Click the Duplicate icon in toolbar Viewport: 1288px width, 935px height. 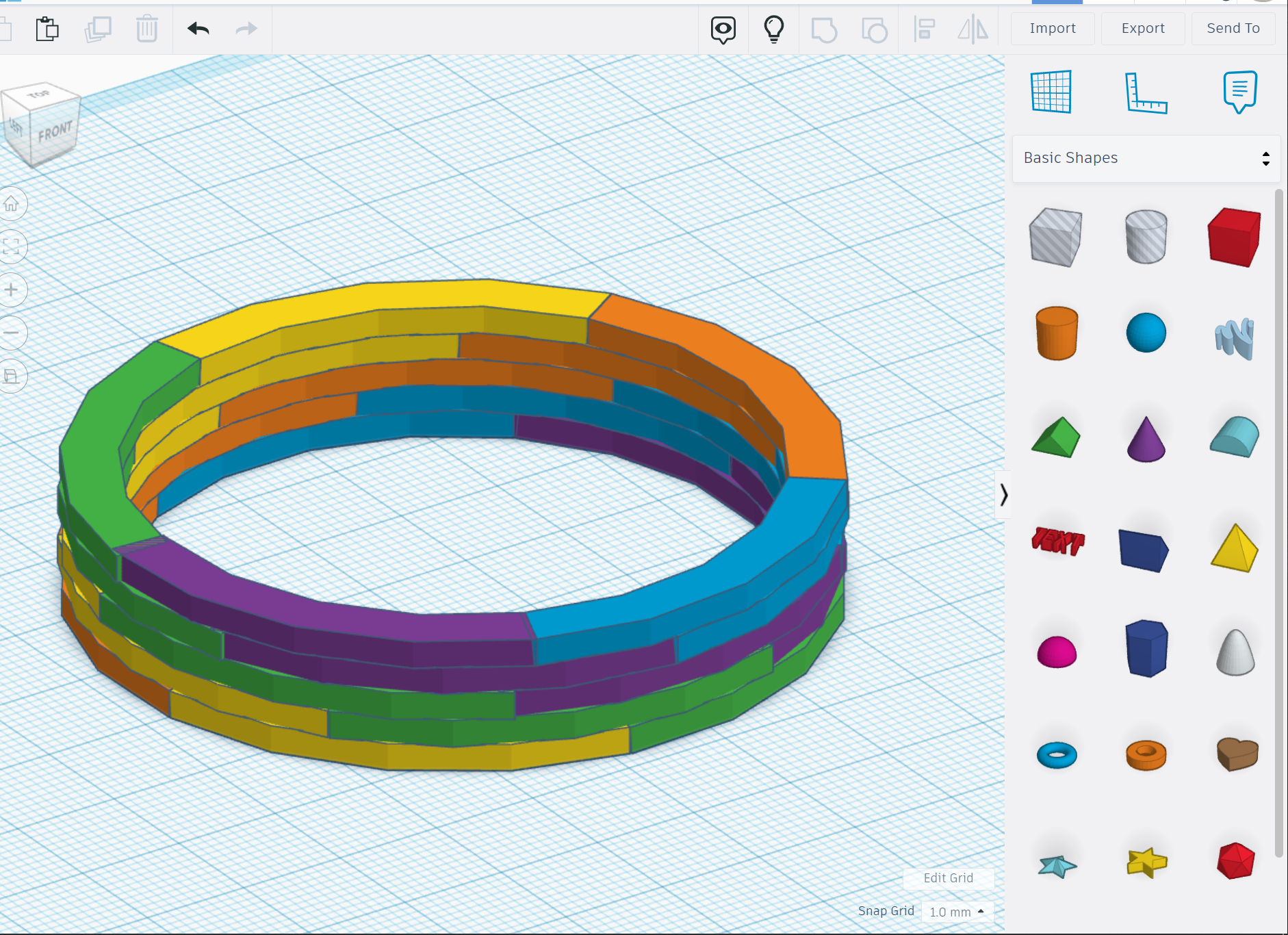(x=98, y=29)
